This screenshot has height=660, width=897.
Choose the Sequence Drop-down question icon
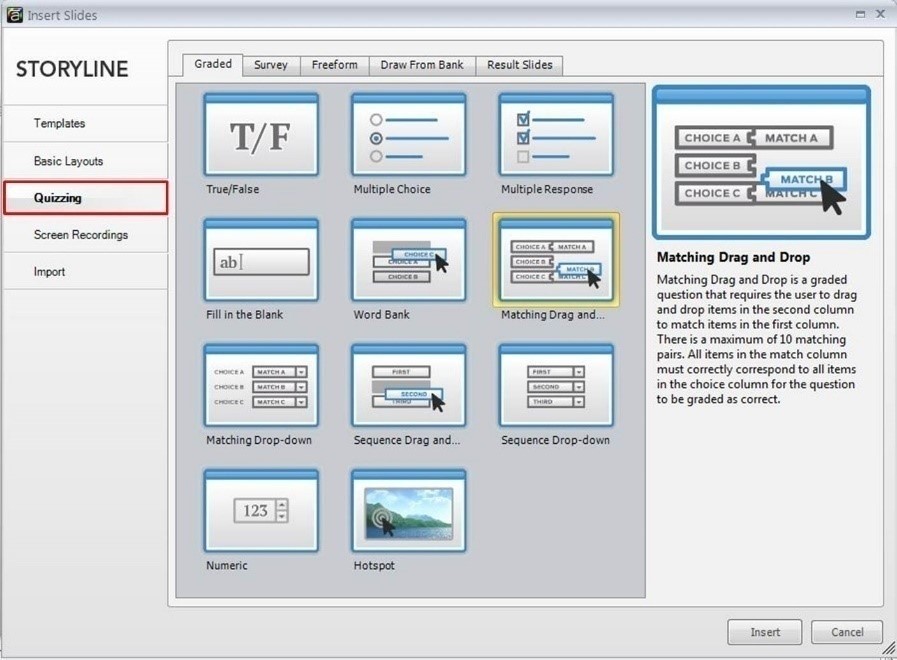(x=556, y=385)
